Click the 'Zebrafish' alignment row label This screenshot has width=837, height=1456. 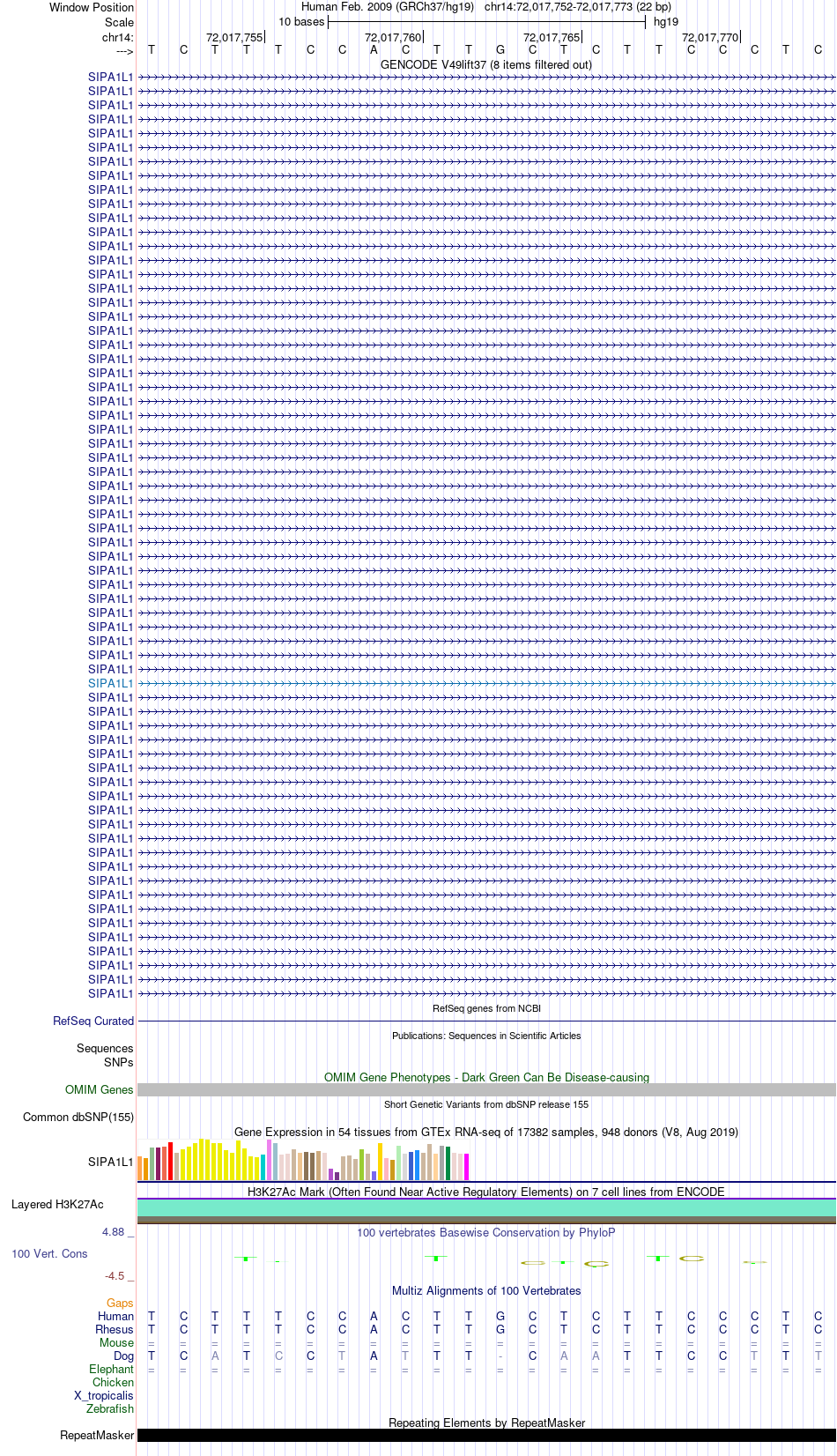click(x=110, y=1408)
